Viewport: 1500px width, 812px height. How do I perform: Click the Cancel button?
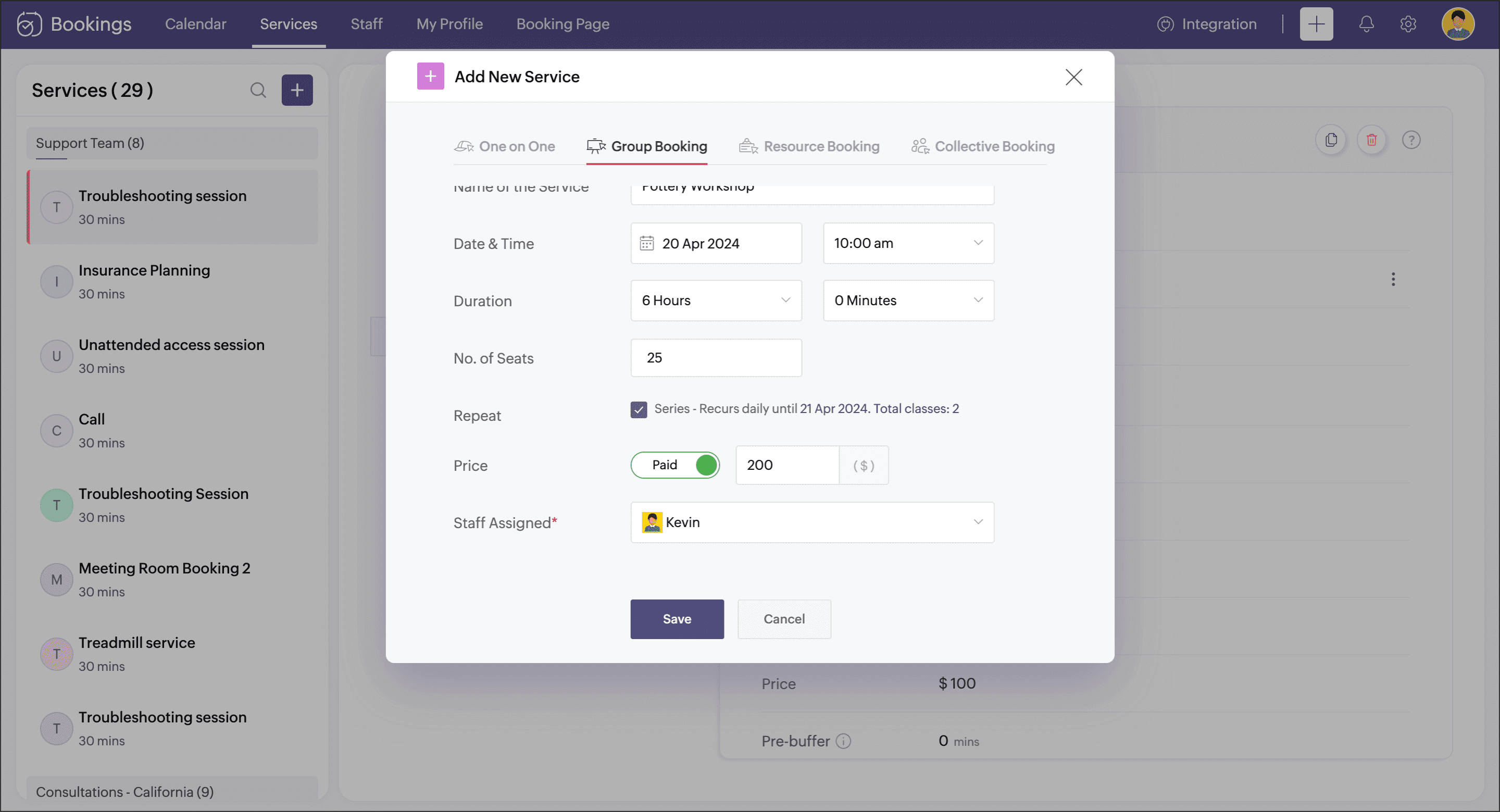[784, 619]
